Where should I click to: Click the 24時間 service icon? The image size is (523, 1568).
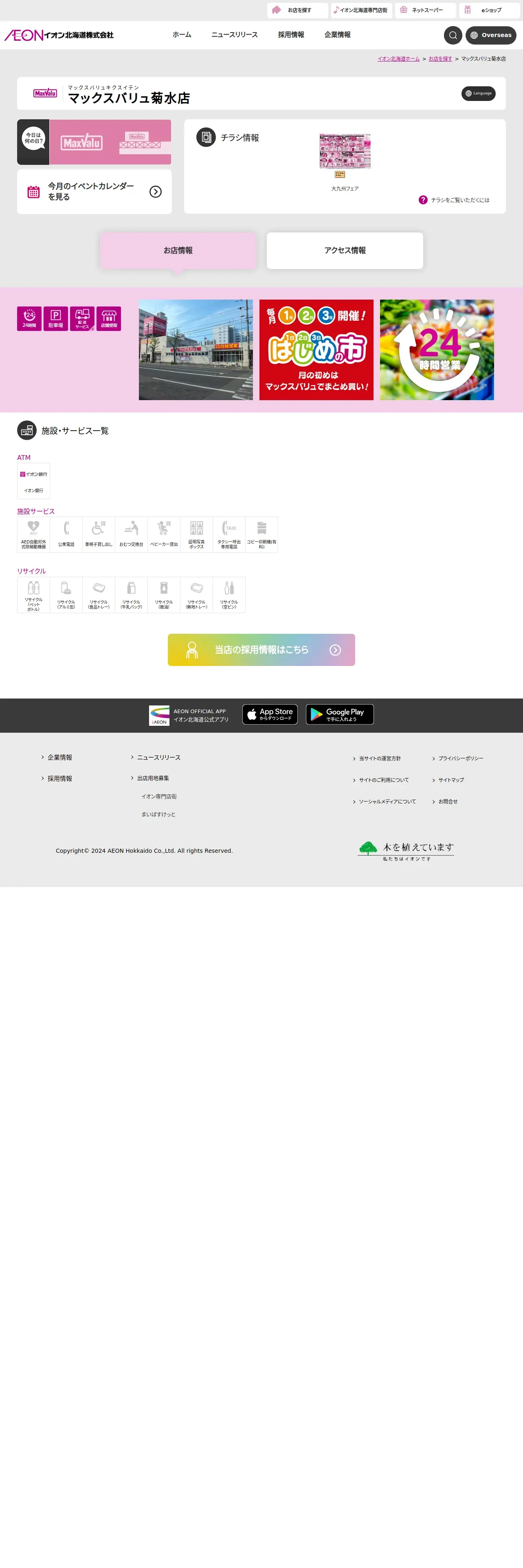(29, 318)
